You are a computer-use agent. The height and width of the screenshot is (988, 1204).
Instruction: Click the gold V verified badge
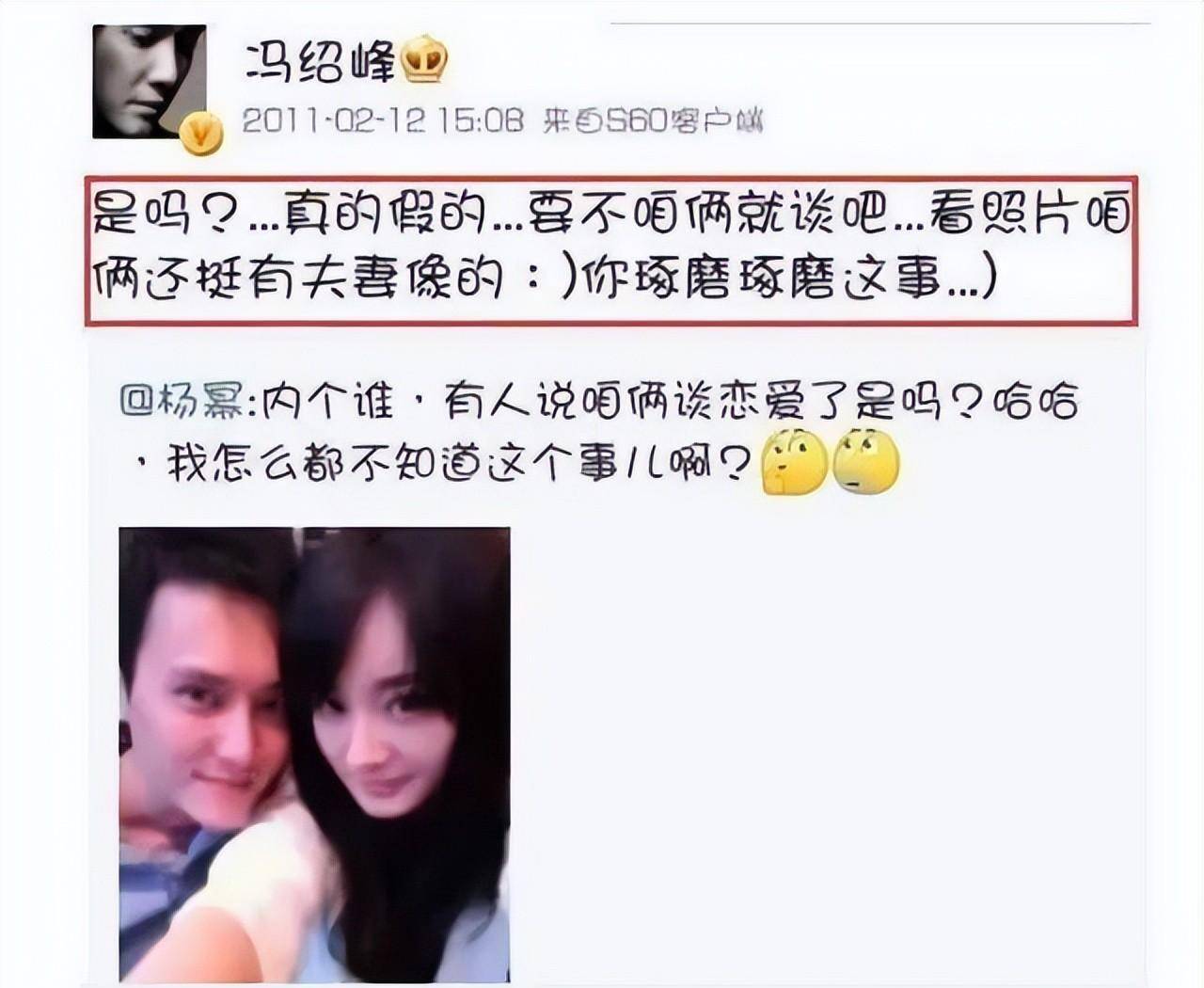pos(201,134)
